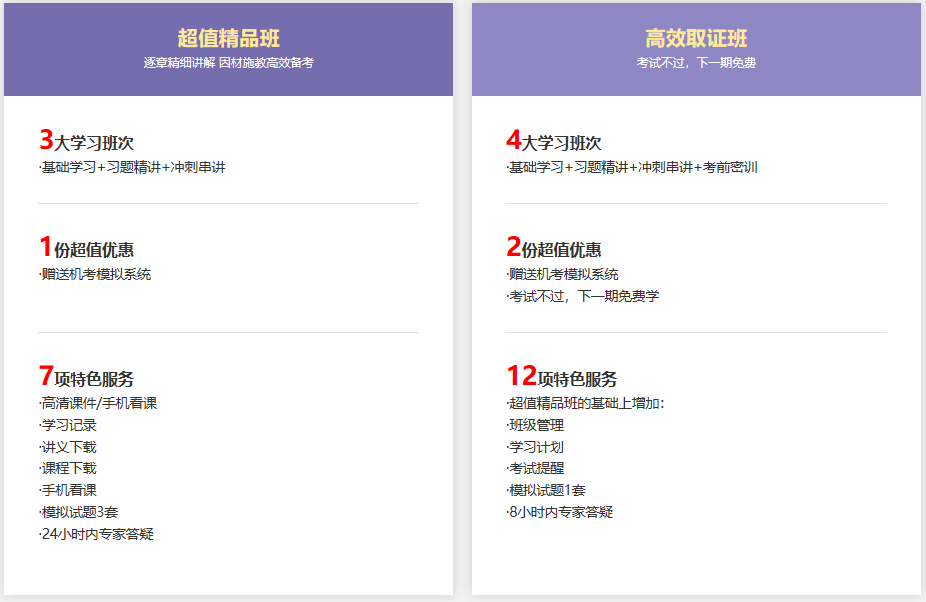Image resolution: width=926 pixels, height=602 pixels.
Task: Open the 班级管理 item
Action: 536,425
